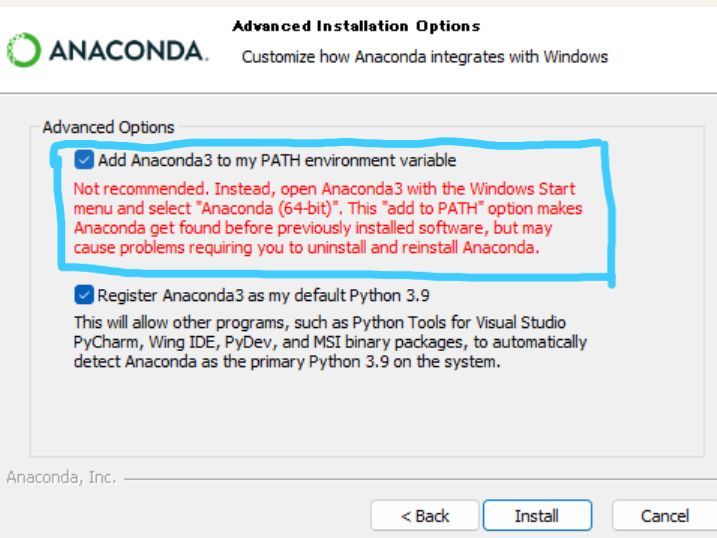Click the "Customize how Anaconda integrates with Windows" subtitle
This screenshot has height=538, width=717.
click(425, 57)
